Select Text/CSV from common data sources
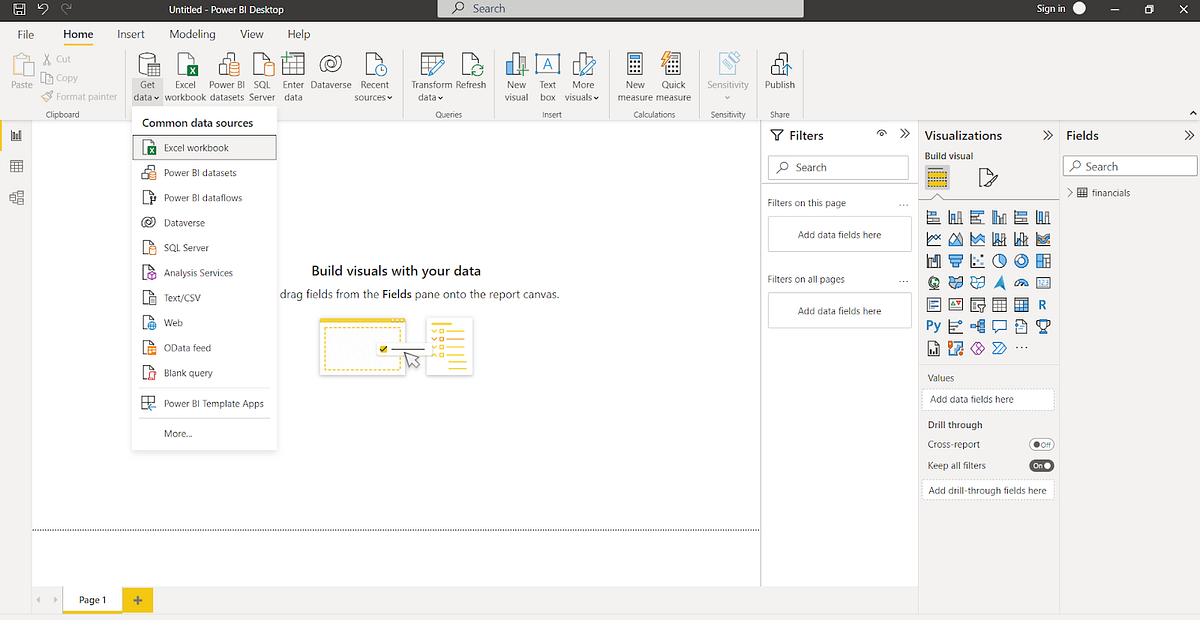The image size is (1200, 620). click(185, 297)
